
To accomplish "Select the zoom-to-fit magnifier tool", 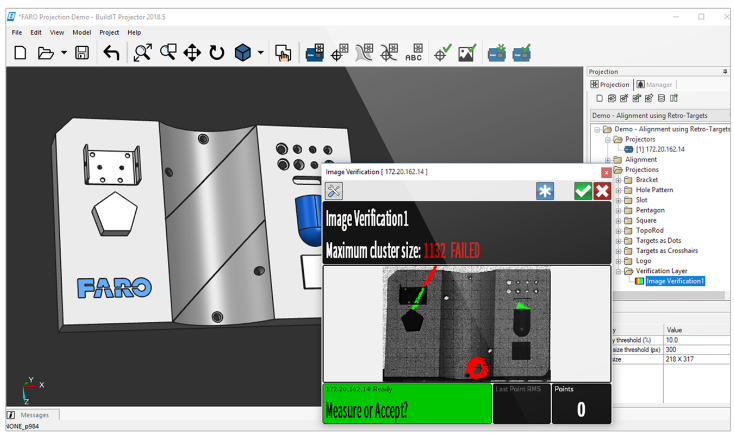I will click(143, 53).
